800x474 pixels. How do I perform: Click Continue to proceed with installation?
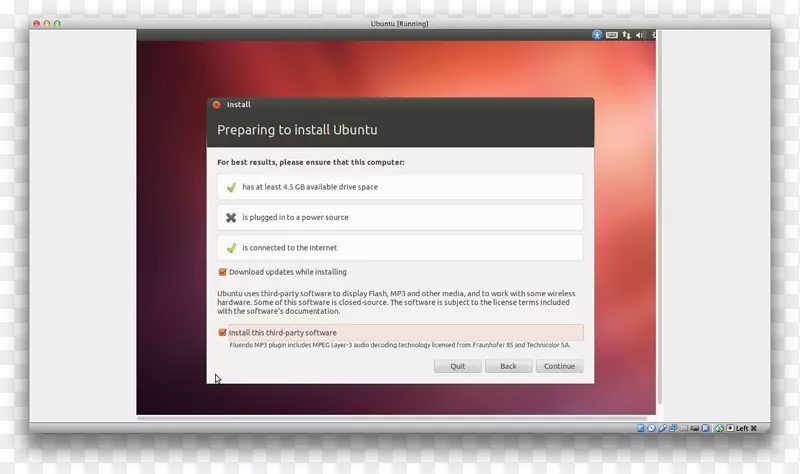coord(559,366)
